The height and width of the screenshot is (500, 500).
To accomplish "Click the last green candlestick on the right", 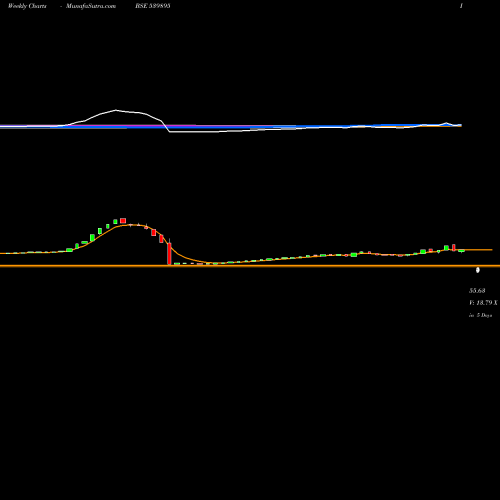I will (x=461, y=251).
